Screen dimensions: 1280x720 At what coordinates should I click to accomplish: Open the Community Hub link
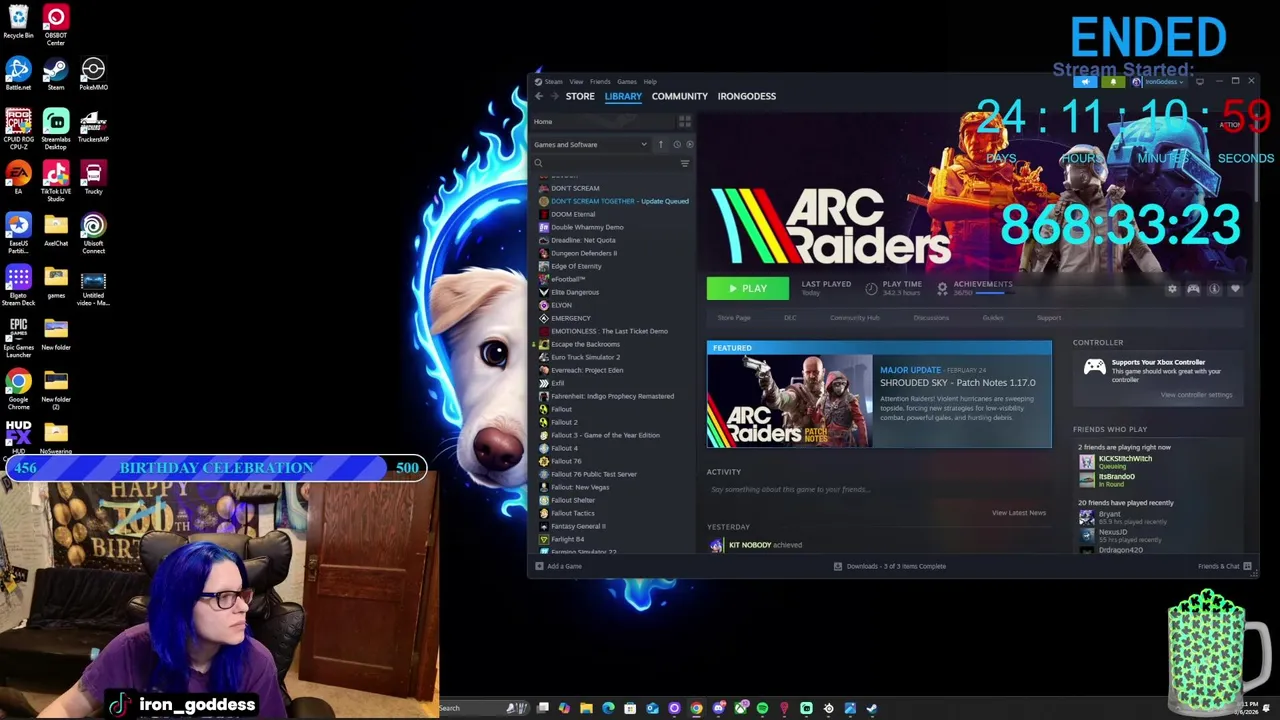pos(854,318)
